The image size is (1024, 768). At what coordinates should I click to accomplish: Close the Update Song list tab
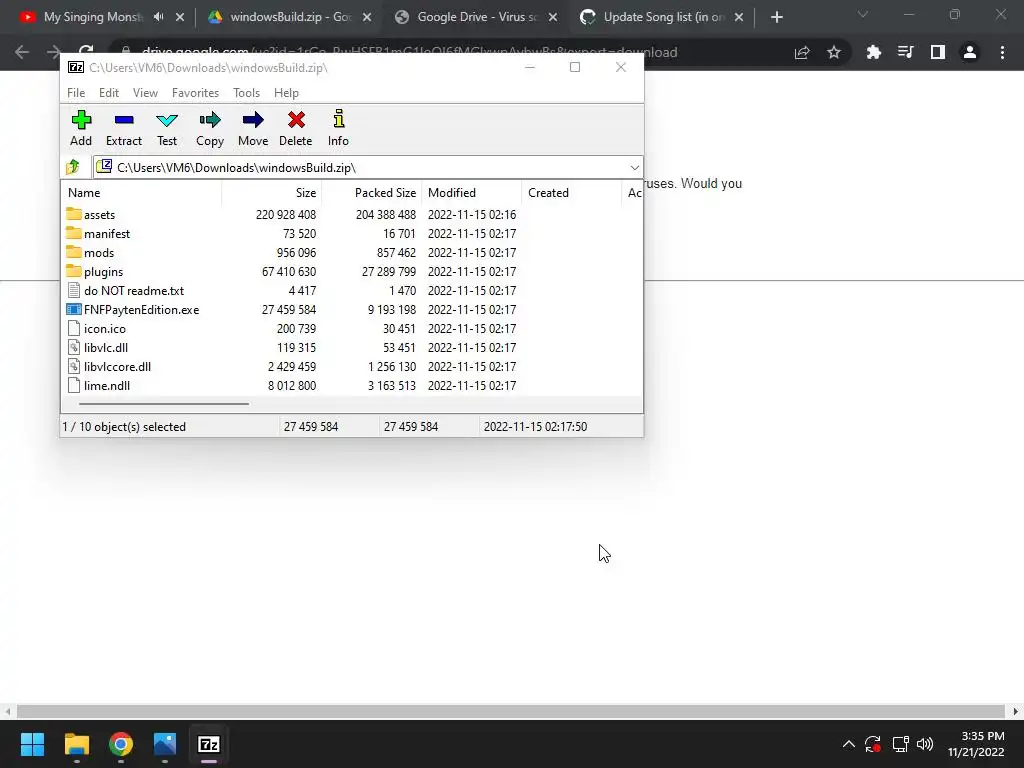pos(739,17)
